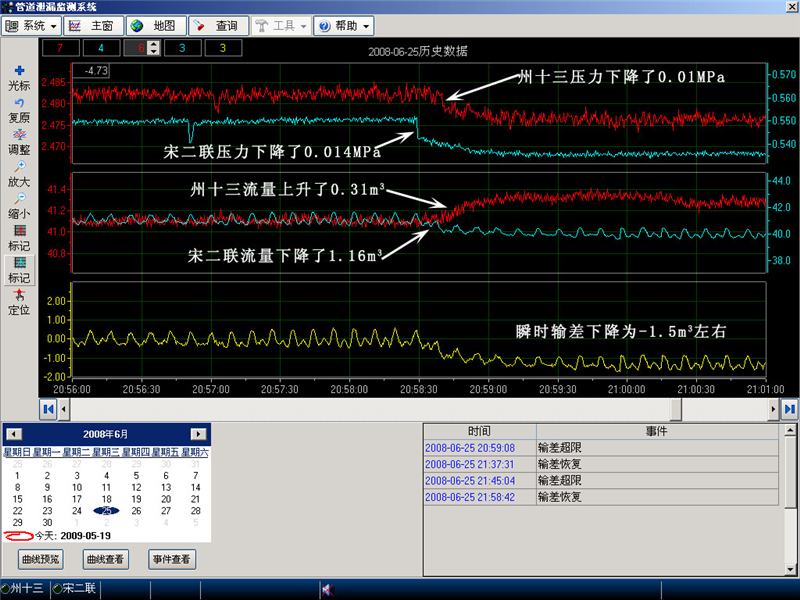800x600 pixels.
Task: Switch to the 主窗 main window view
Action: pyautogui.click(x=93, y=25)
